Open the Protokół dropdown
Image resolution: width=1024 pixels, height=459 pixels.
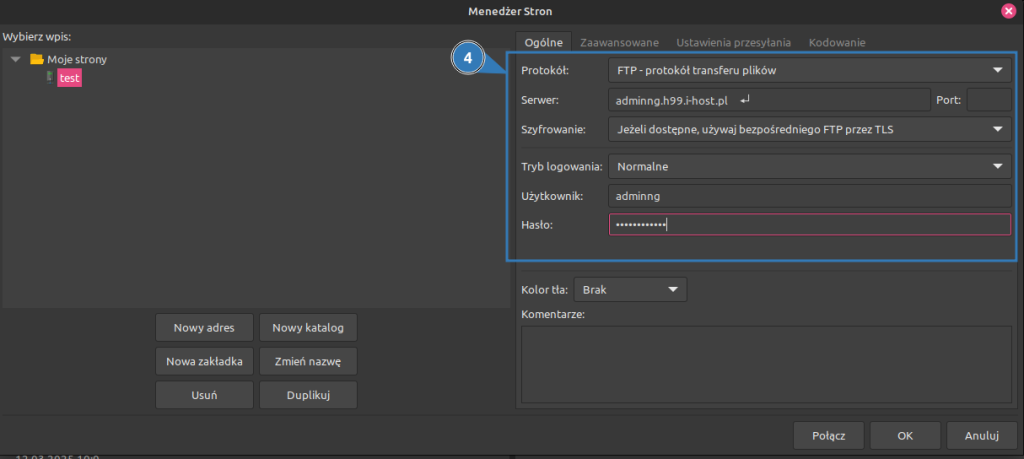810,70
